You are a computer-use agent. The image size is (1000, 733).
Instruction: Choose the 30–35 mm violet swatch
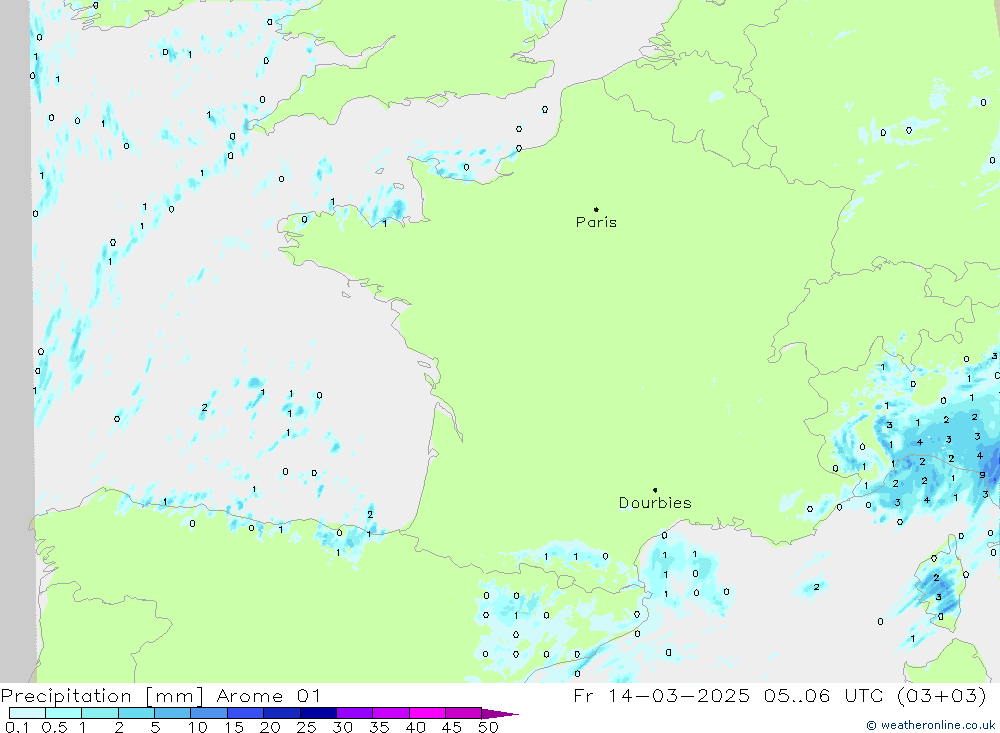[x=355, y=713]
